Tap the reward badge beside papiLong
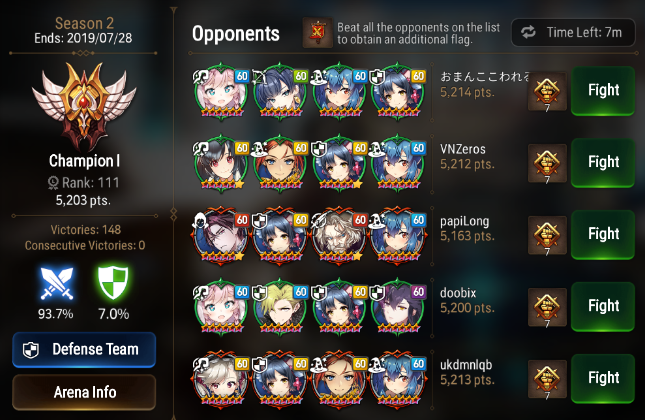Image resolution: width=645 pixels, height=420 pixels. pyautogui.click(x=547, y=235)
